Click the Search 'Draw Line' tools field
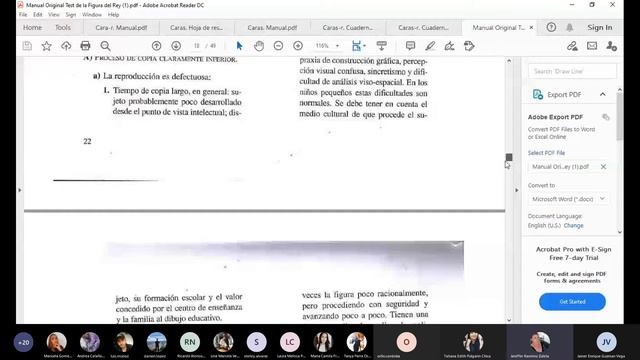This screenshot has width=640, height=360. [572, 71]
